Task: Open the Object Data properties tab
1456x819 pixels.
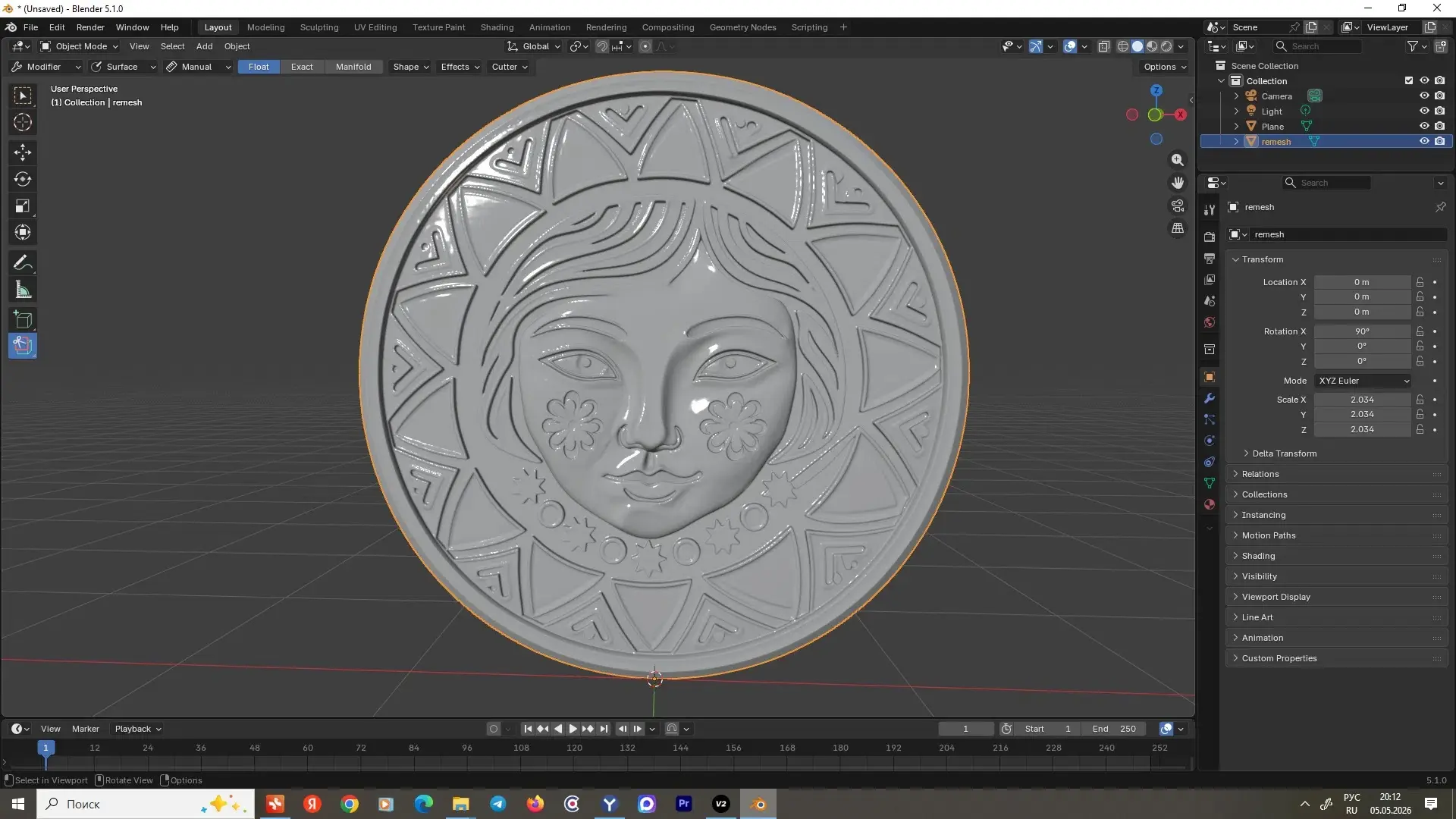Action: pyautogui.click(x=1210, y=483)
